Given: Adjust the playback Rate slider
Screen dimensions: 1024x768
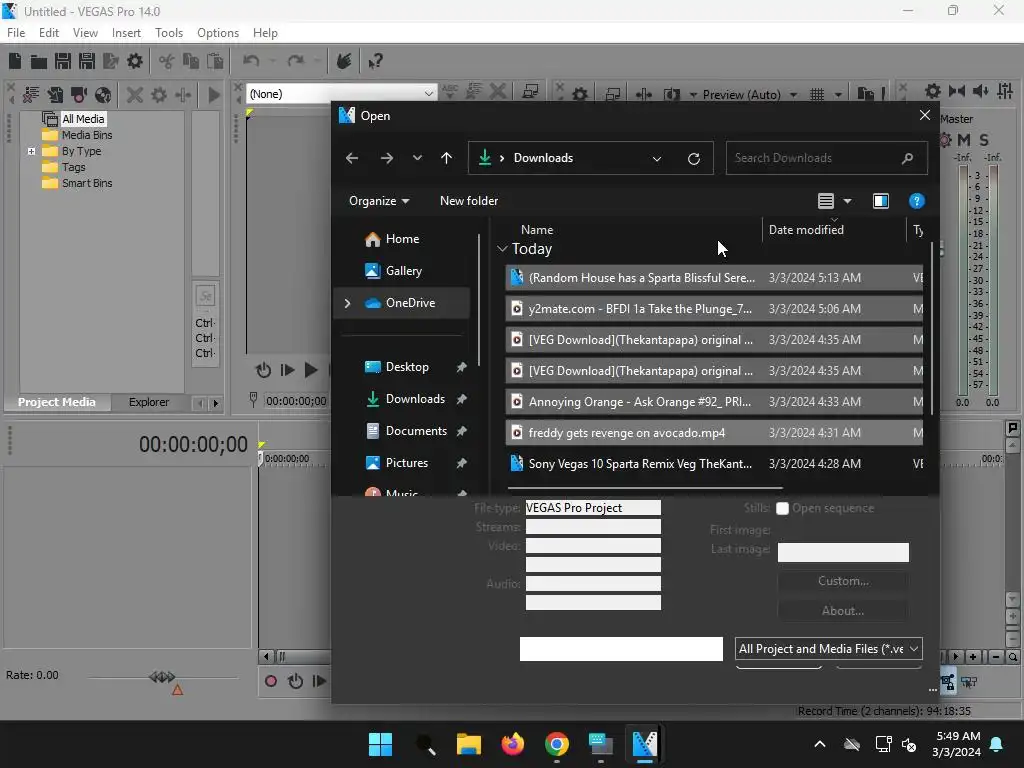Looking at the screenshot, I should pos(163,677).
